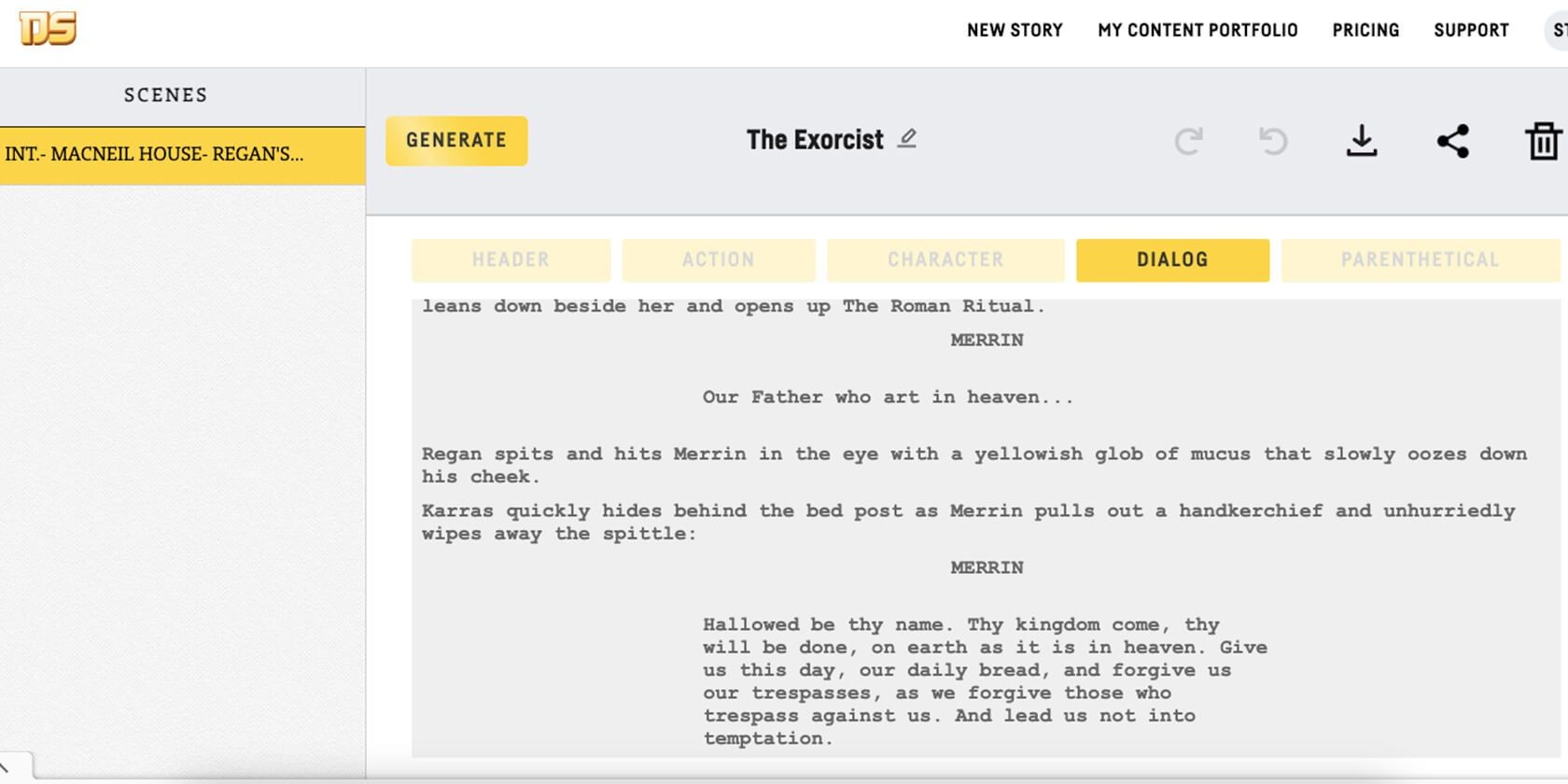The height and width of the screenshot is (784, 1568).
Task: Click the first MERRIN character name
Action: (x=987, y=341)
